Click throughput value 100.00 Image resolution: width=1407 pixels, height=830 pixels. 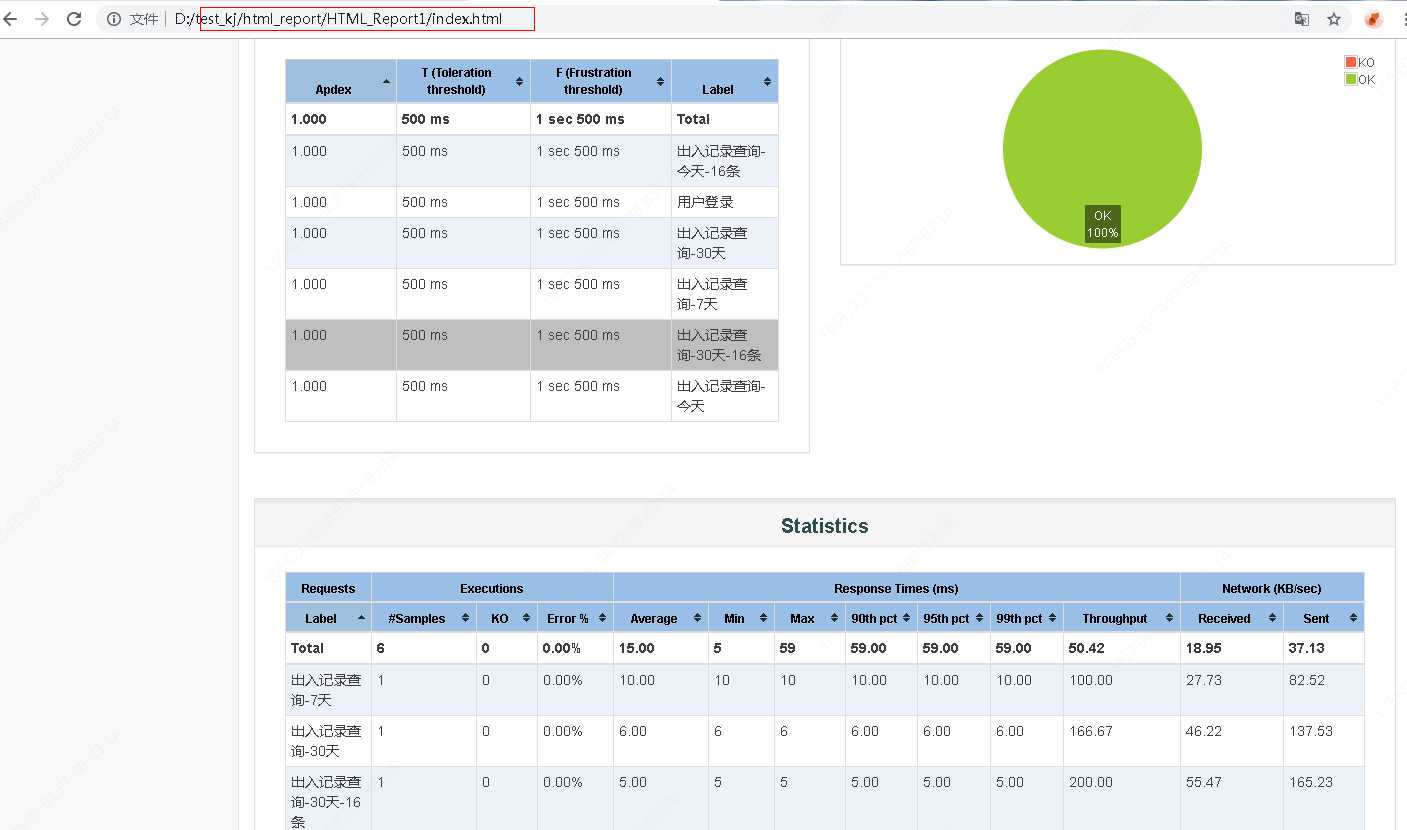pyautogui.click(x=1091, y=680)
